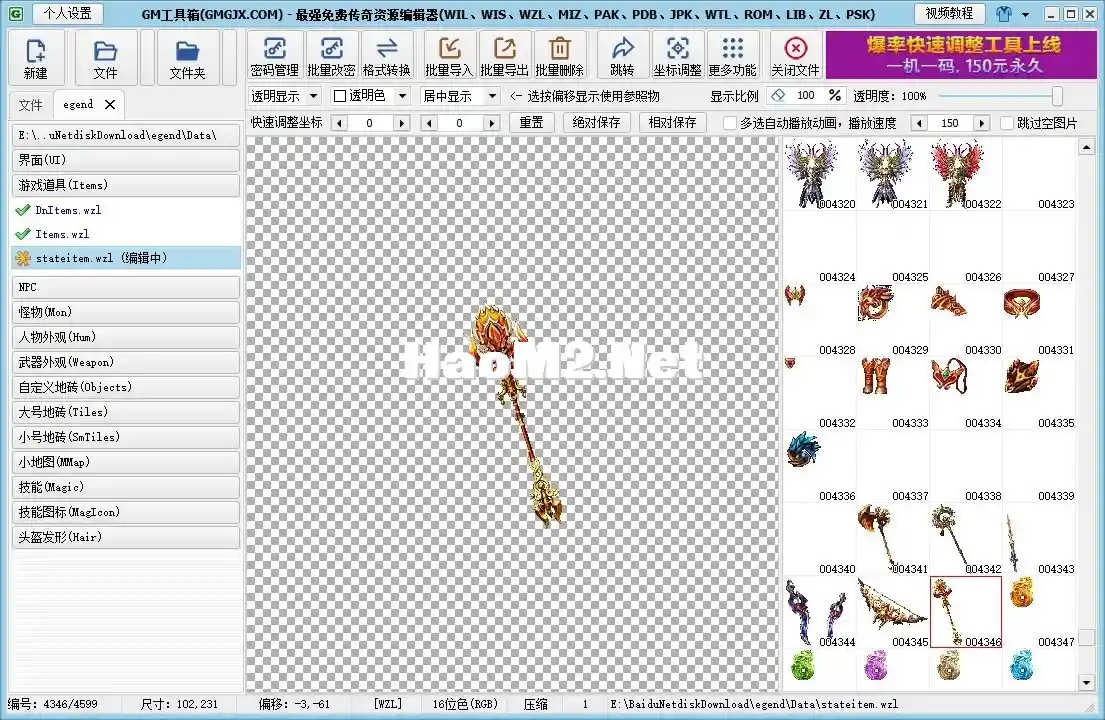
Task: Select thumbnail 004320
Action: pyautogui.click(x=820, y=175)
